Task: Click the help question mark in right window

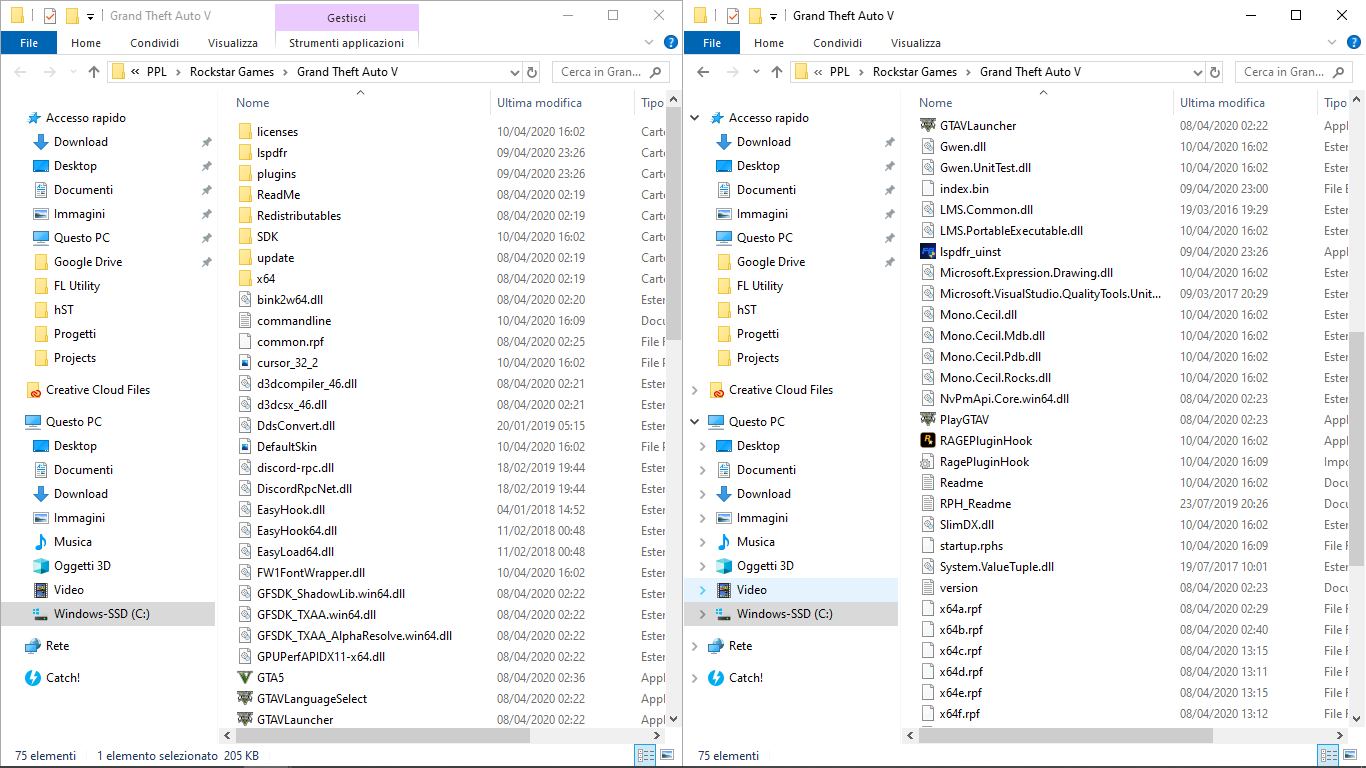Action: click(x=1354, y=42)
